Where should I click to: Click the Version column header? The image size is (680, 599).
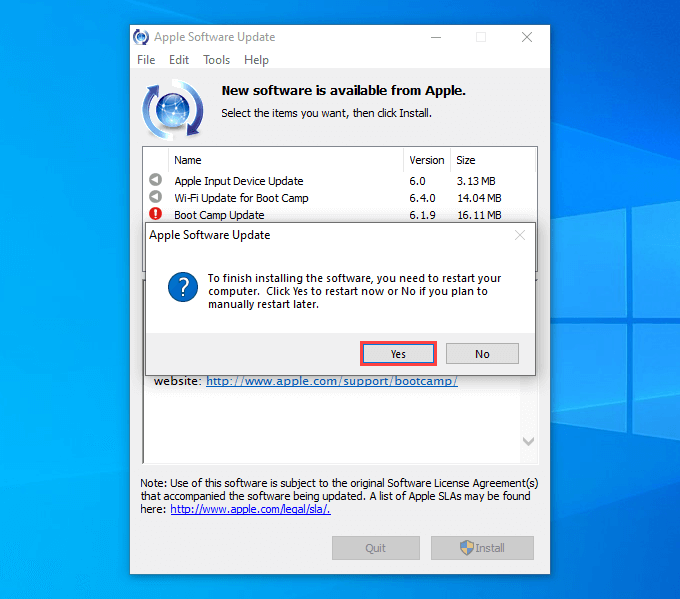tap(427, 160)
